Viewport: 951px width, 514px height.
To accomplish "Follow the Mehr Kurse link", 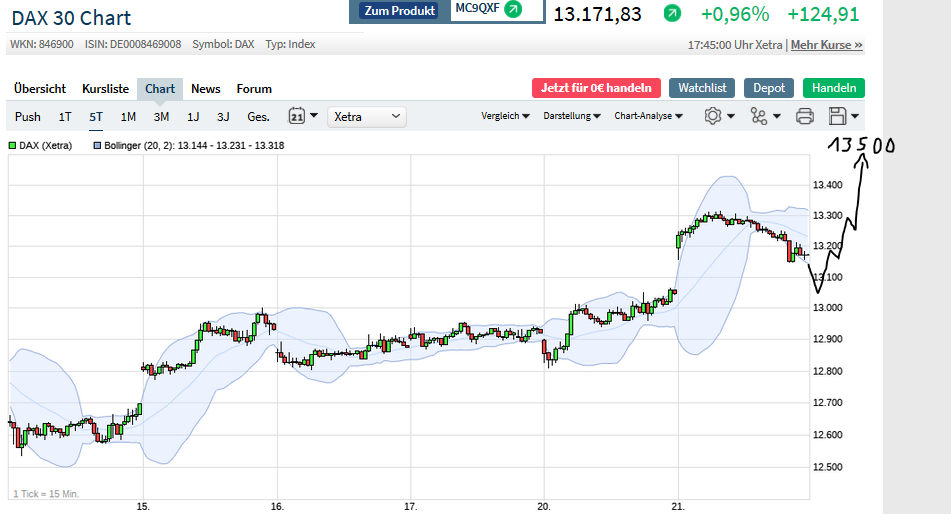I will click(x=827, y=45).
